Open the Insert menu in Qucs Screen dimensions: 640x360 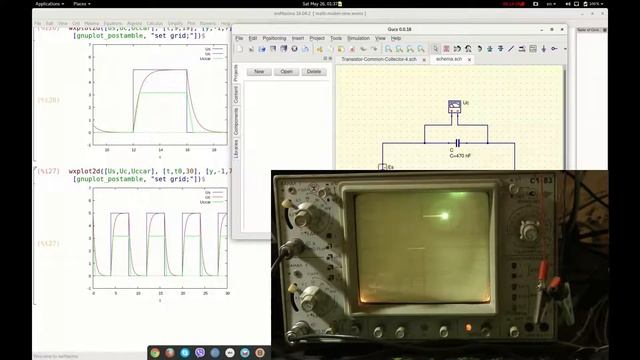point(298,38)
